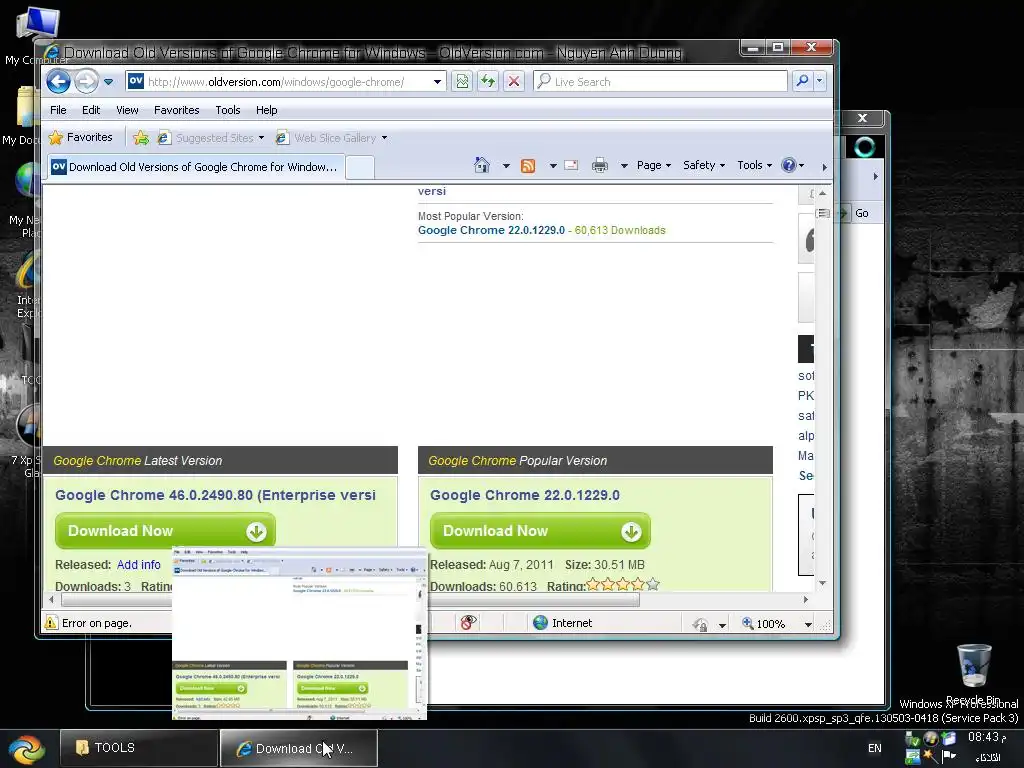Click the Internet zone globe icon

[540, 623]
